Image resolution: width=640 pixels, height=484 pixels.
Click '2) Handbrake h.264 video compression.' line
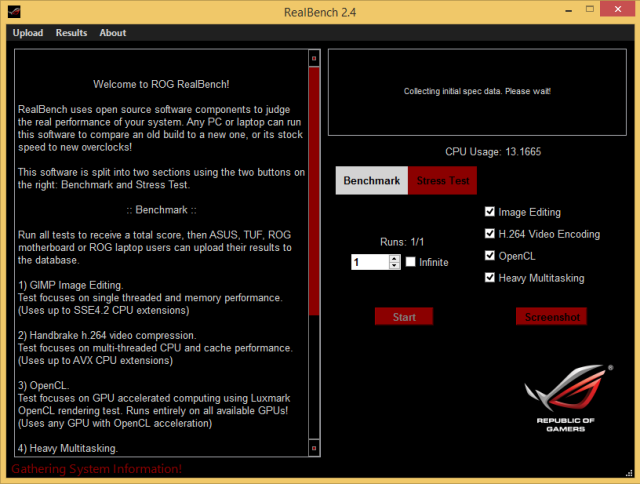107,335
